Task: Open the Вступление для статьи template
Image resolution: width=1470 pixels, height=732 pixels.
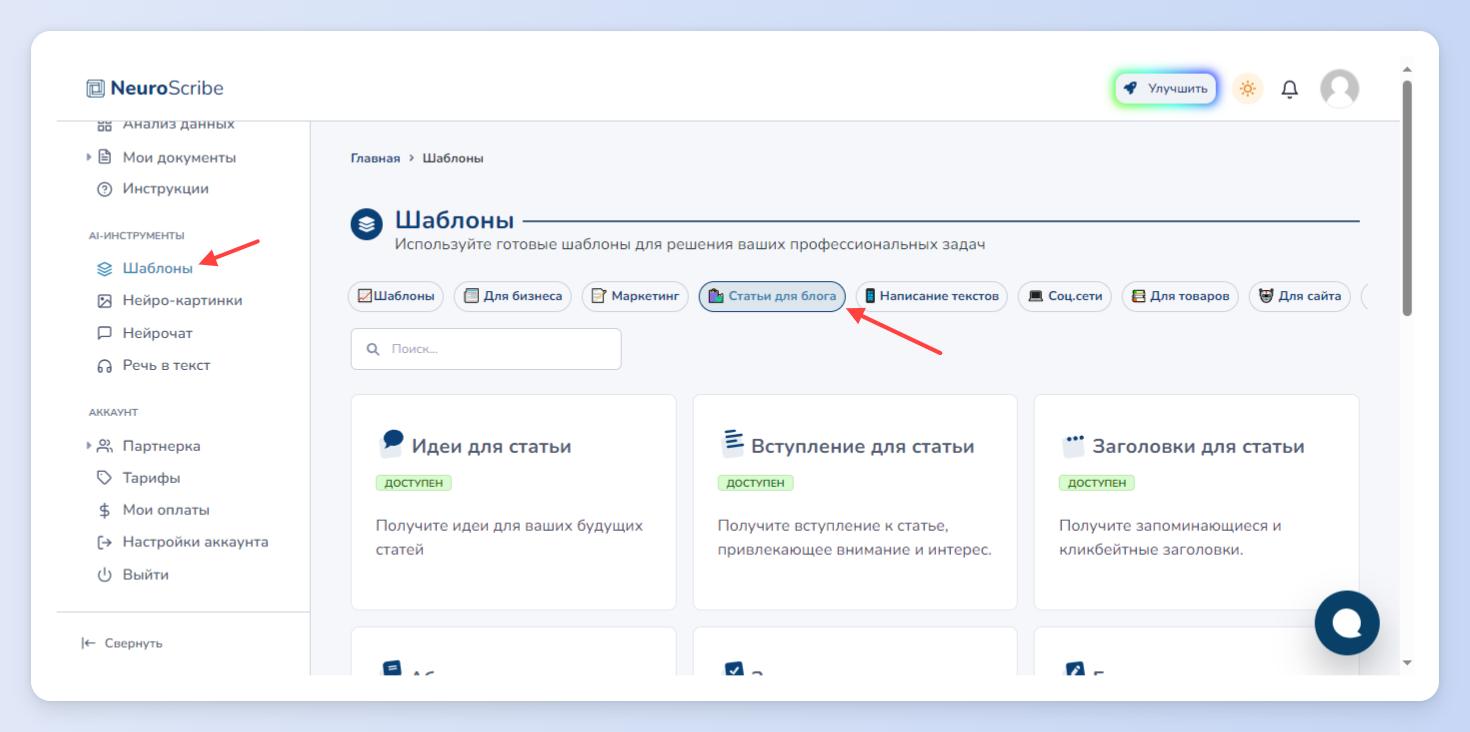Action: 855,502
